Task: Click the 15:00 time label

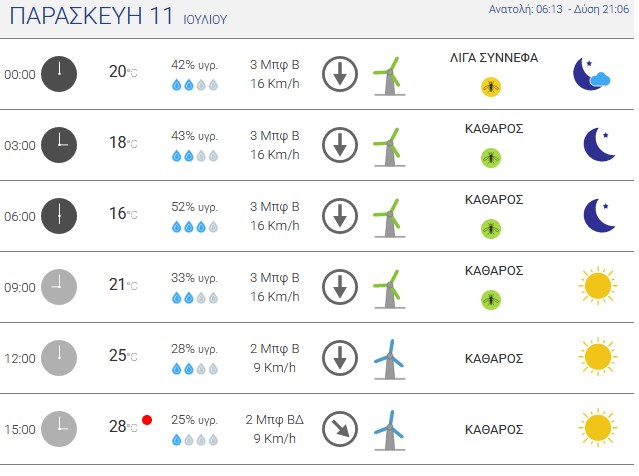Action: pos(20,430)
